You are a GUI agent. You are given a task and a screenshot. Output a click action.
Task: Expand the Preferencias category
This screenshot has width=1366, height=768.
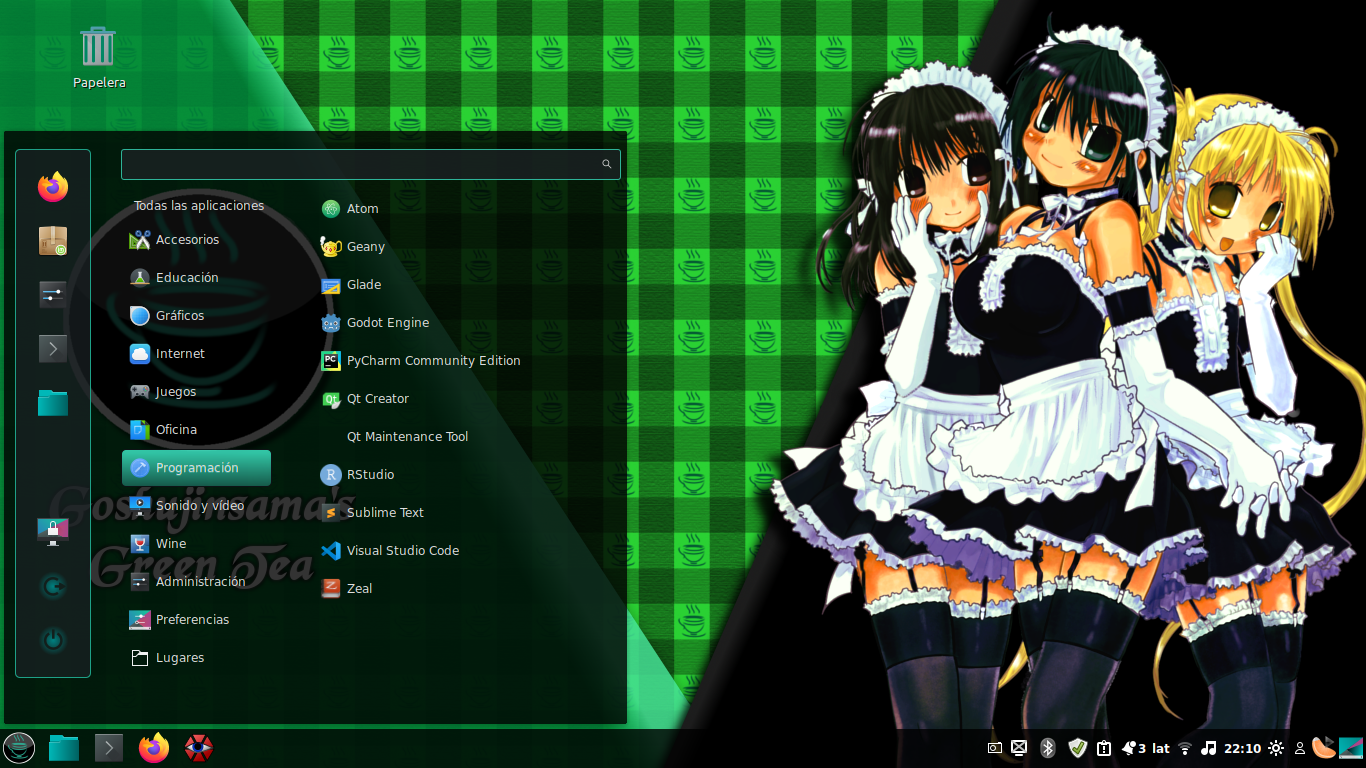click(x=192, y=620)
